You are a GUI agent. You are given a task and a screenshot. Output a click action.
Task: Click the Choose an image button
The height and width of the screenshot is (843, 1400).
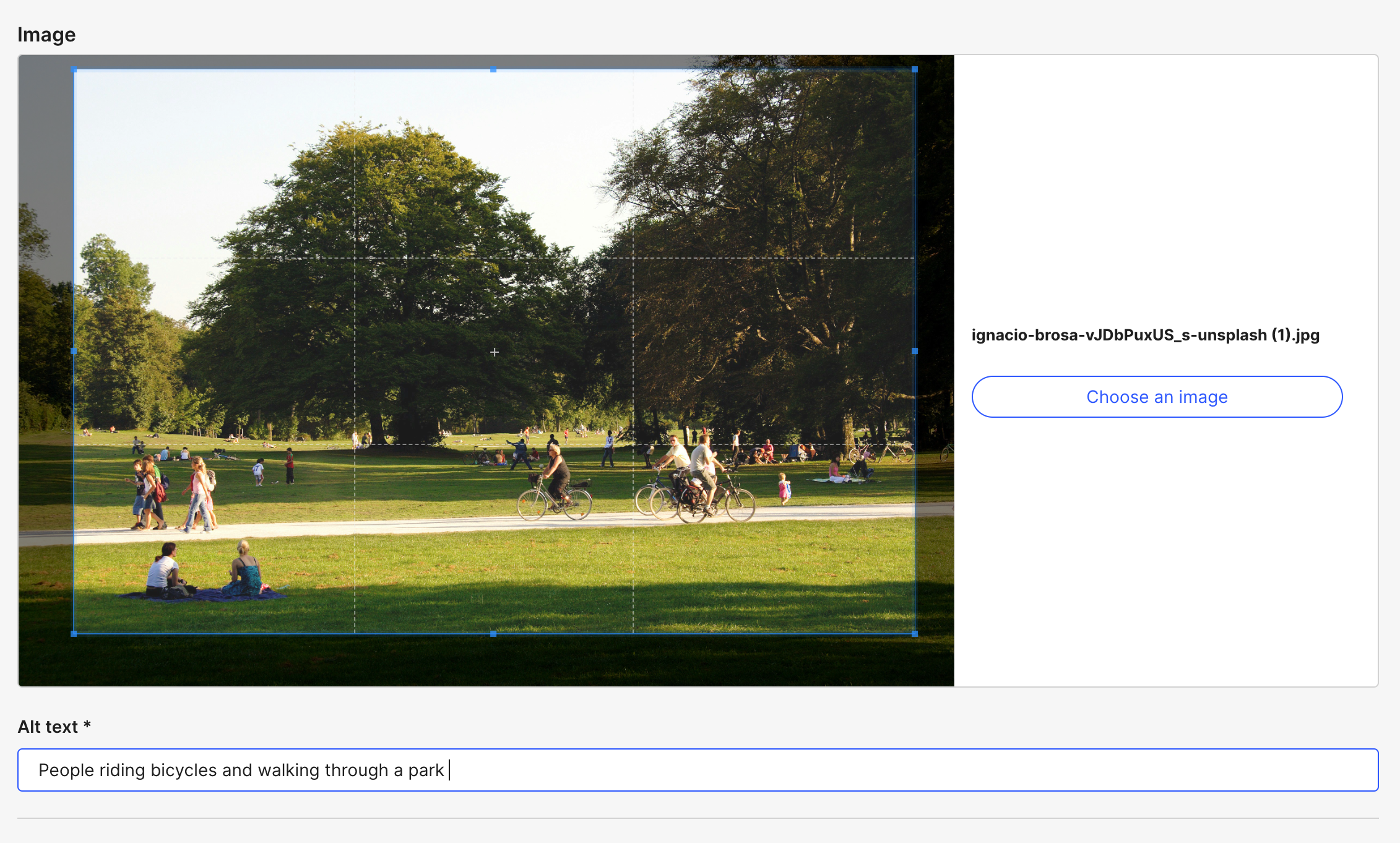coord(1156,397)
